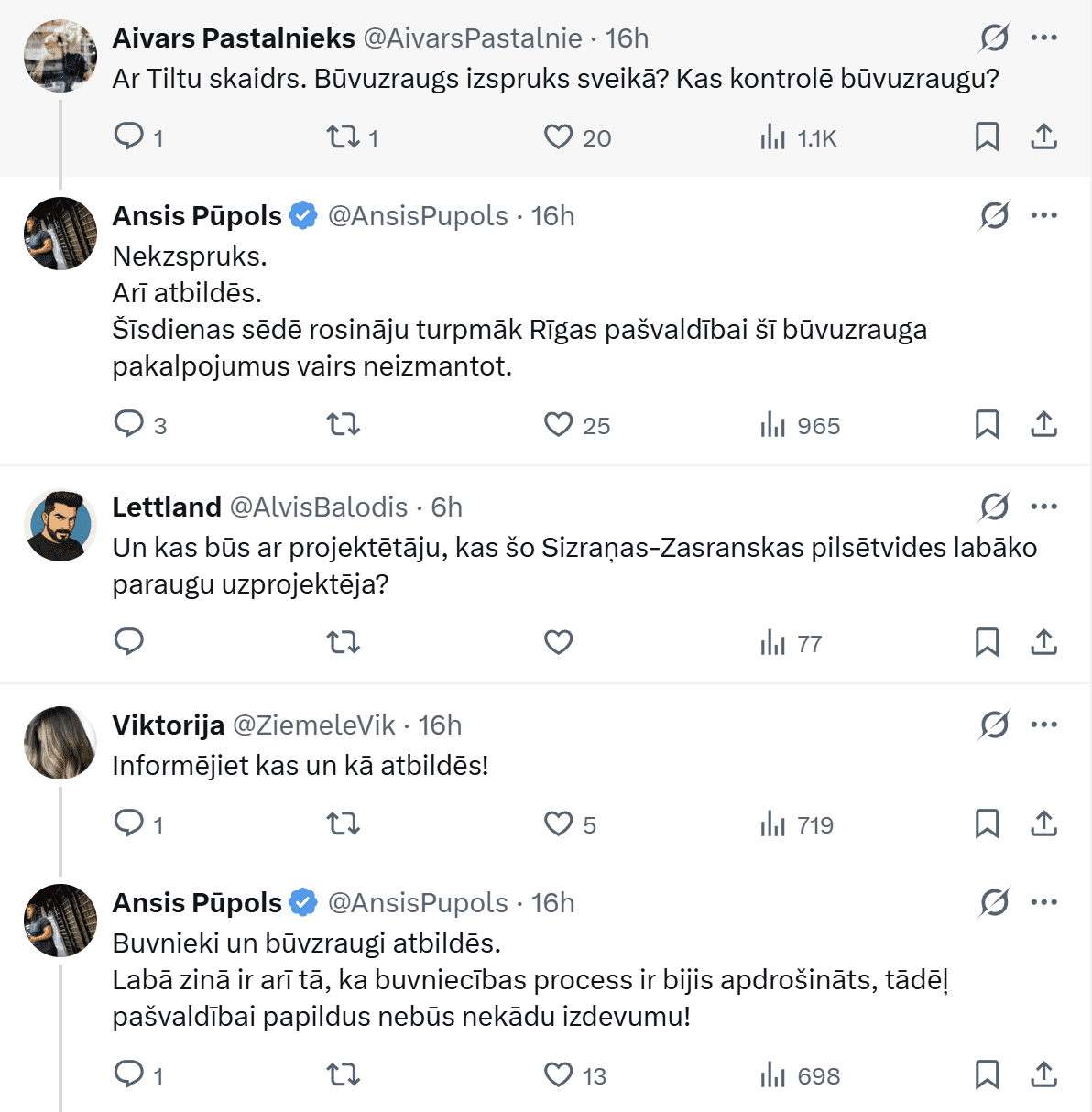Open @AlvisBalodis profile handle link

click(318, 507)
